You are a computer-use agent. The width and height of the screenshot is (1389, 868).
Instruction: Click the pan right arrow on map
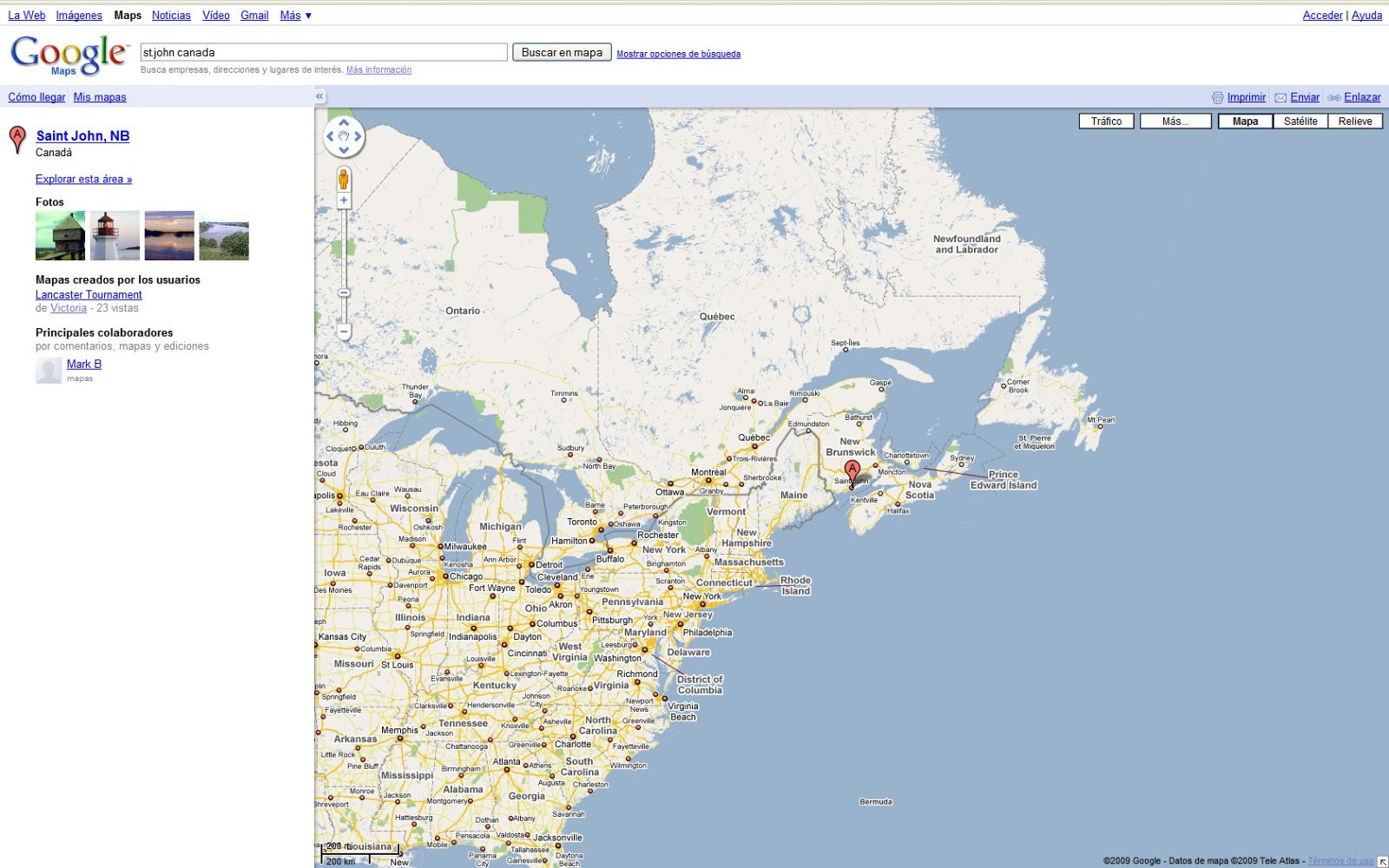pyautogui.click(x=358, y=136)
